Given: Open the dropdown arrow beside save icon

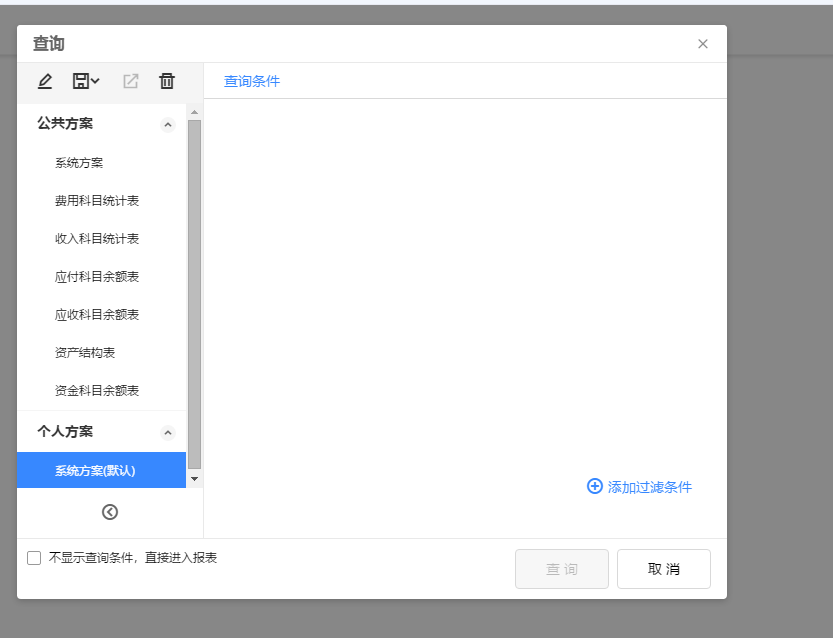Looking at the screenshot, I should (x=95, y=81).
